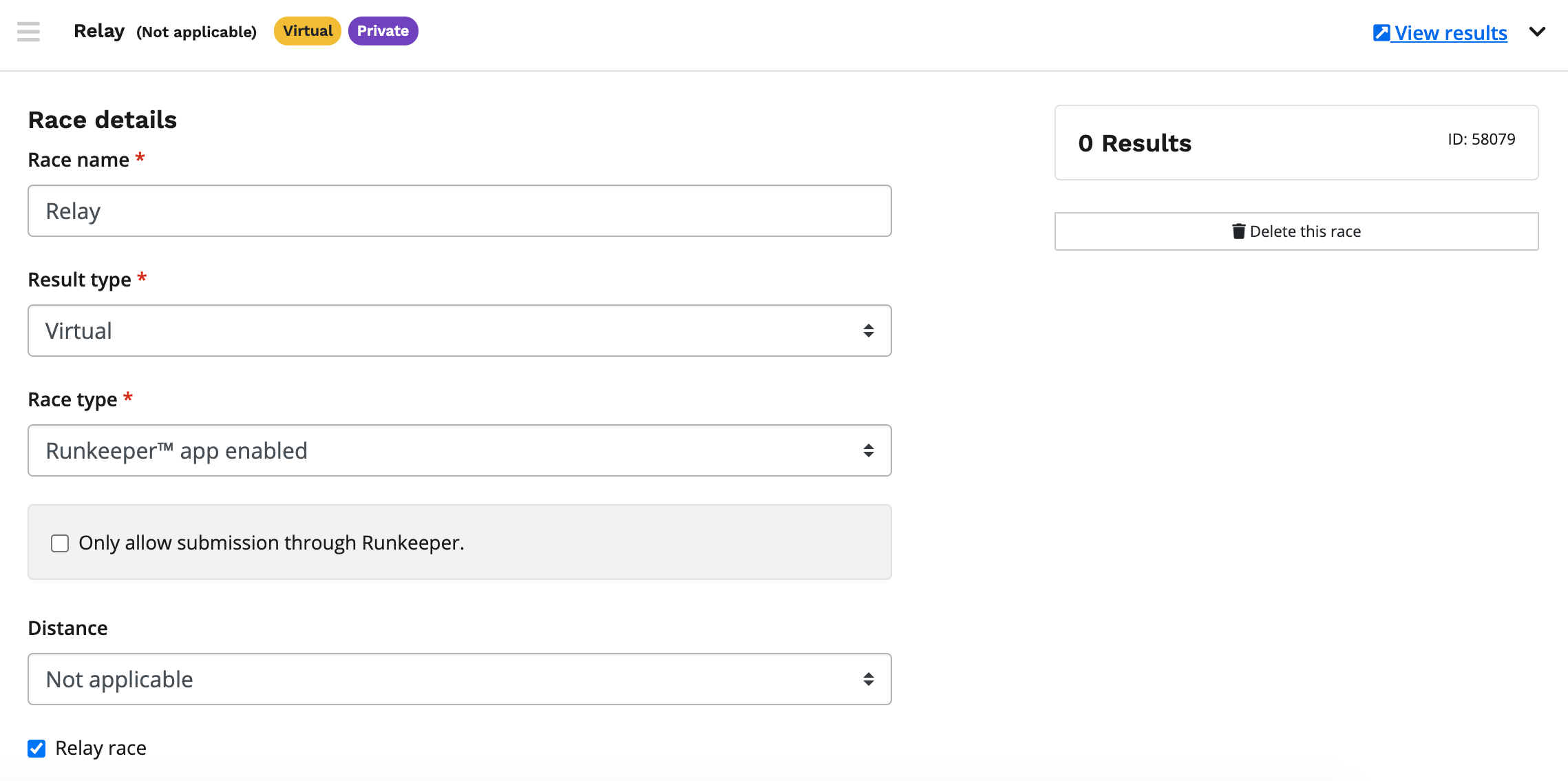Collapse the race panel with the chevron
Viewport: 1568px width, 781px height.
pyautogui.click(x=1537, y=32)
